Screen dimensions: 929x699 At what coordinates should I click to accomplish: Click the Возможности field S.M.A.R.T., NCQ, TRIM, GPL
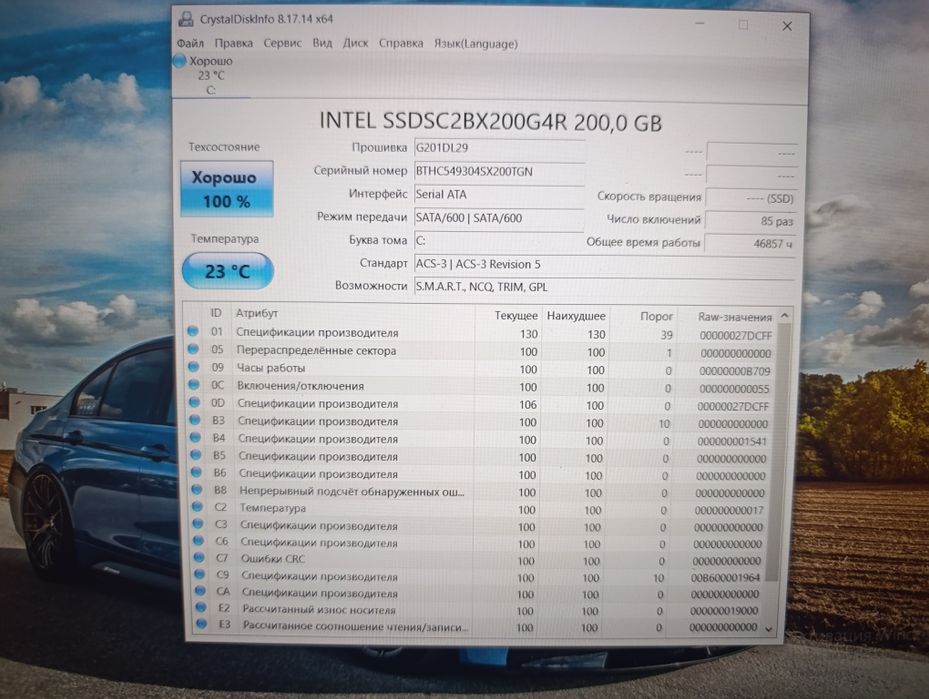tap(604, 287)
